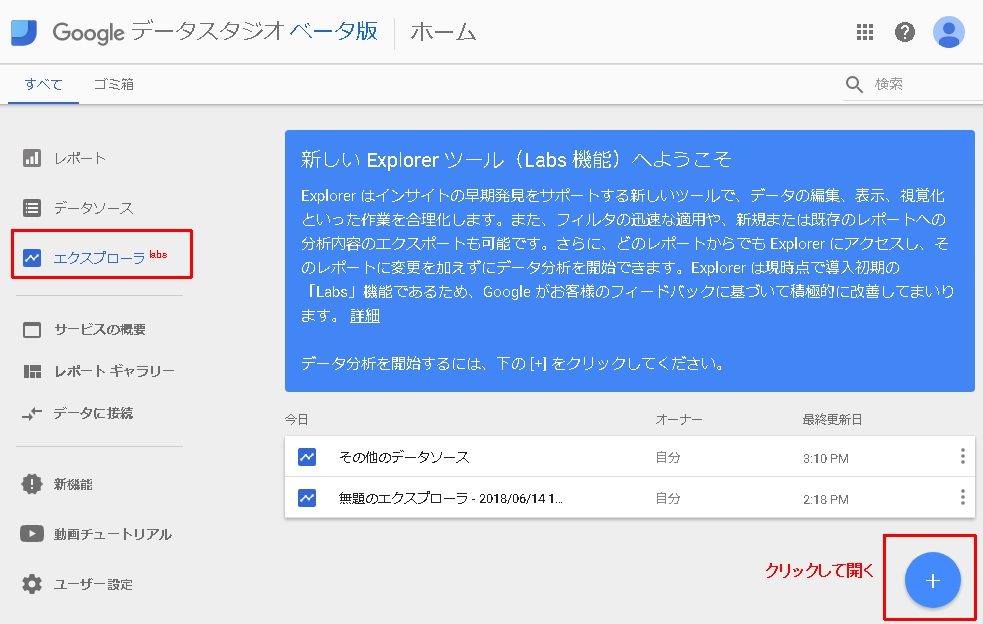The image size is (983, 624).
Task: Open the user account avatar
Action: [x=949, y=32]
